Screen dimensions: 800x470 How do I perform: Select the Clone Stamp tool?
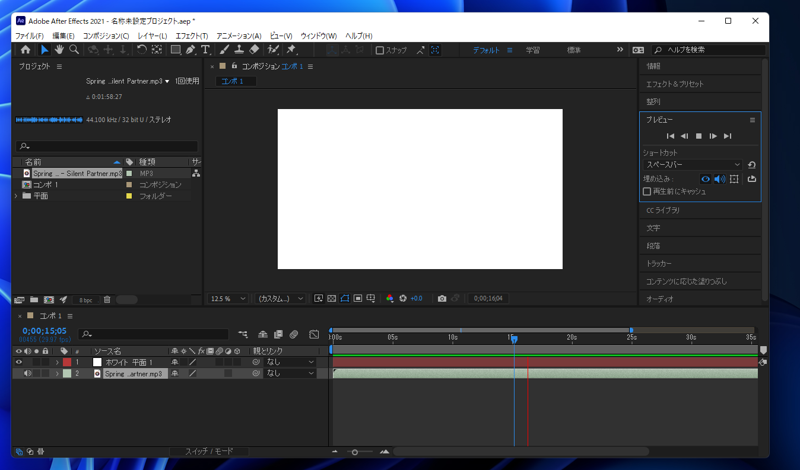[x=239, y=50]
